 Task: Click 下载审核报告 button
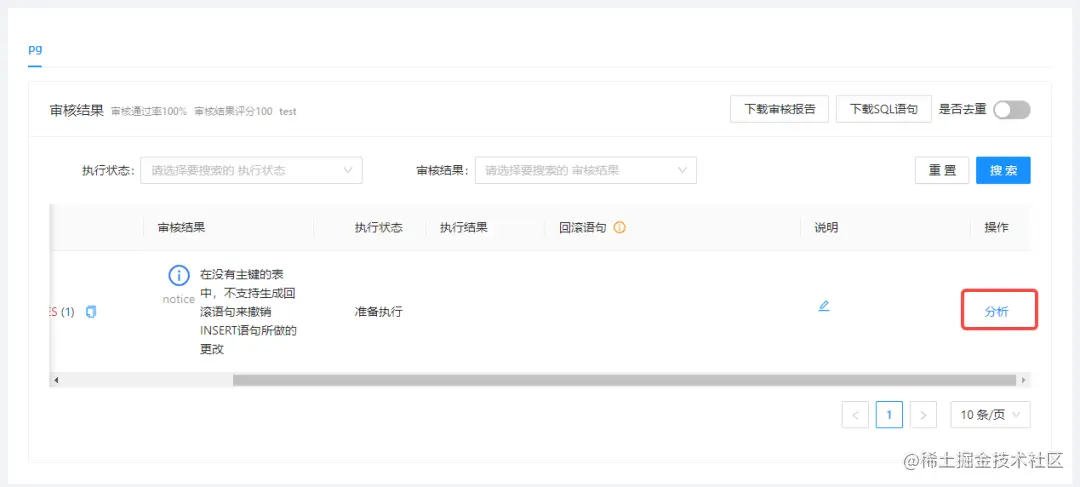coord(780,110)
